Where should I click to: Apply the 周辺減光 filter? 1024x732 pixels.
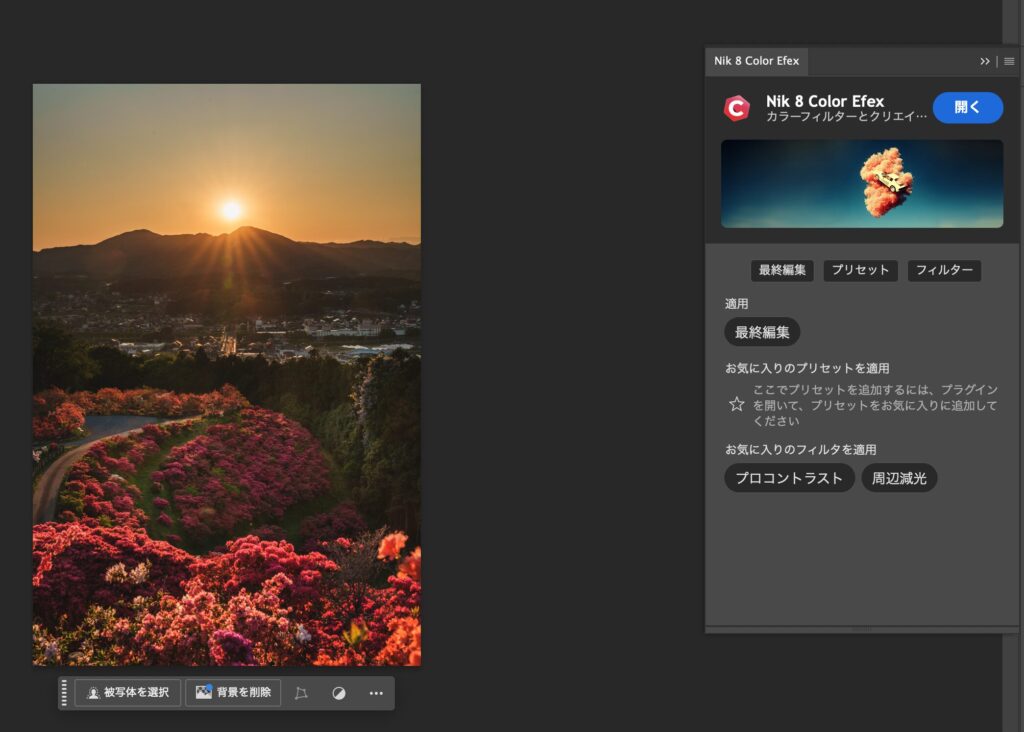[x=899, y=478]
